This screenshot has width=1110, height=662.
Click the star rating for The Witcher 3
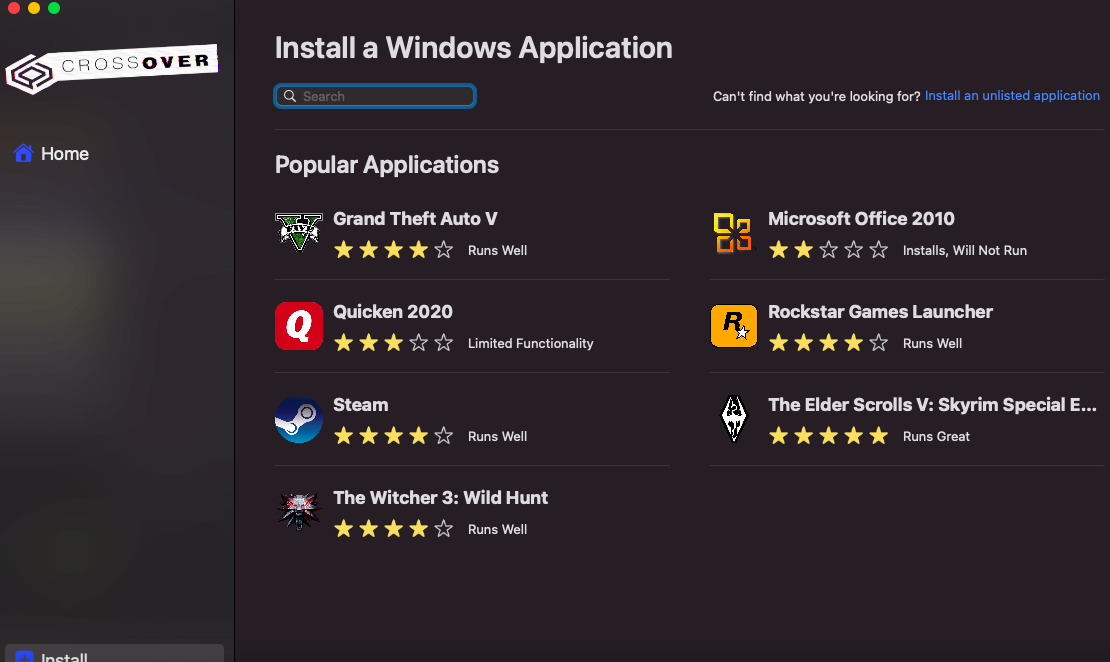click(x=394, y=529)
